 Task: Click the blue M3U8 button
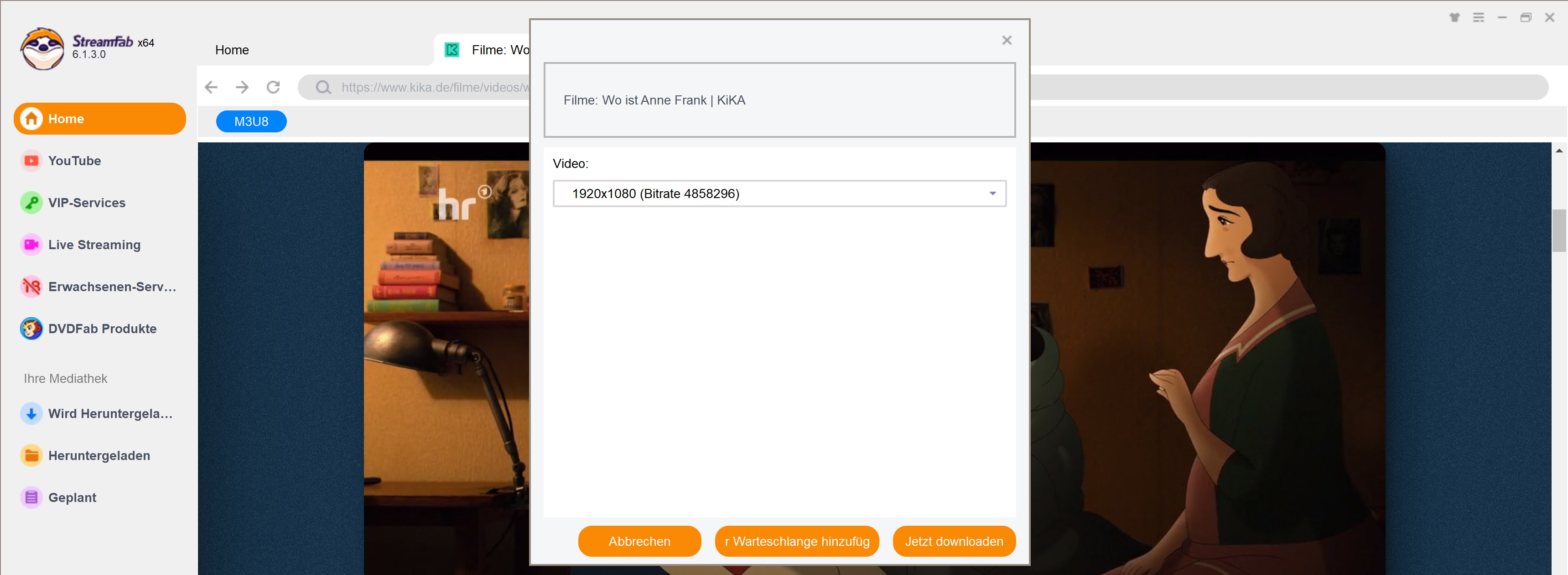click(251, 121)
